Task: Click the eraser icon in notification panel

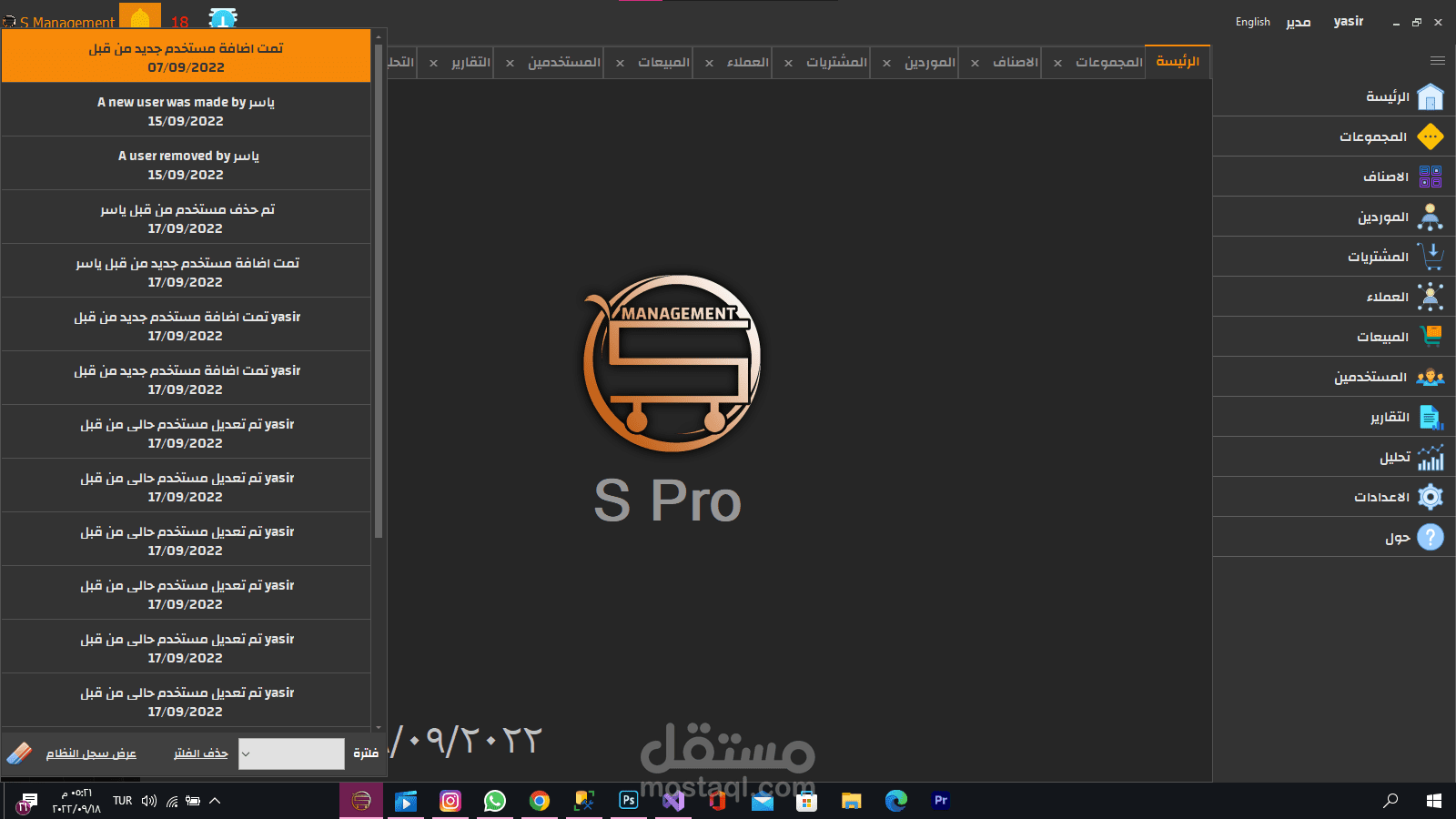Action: click(19, 753)
